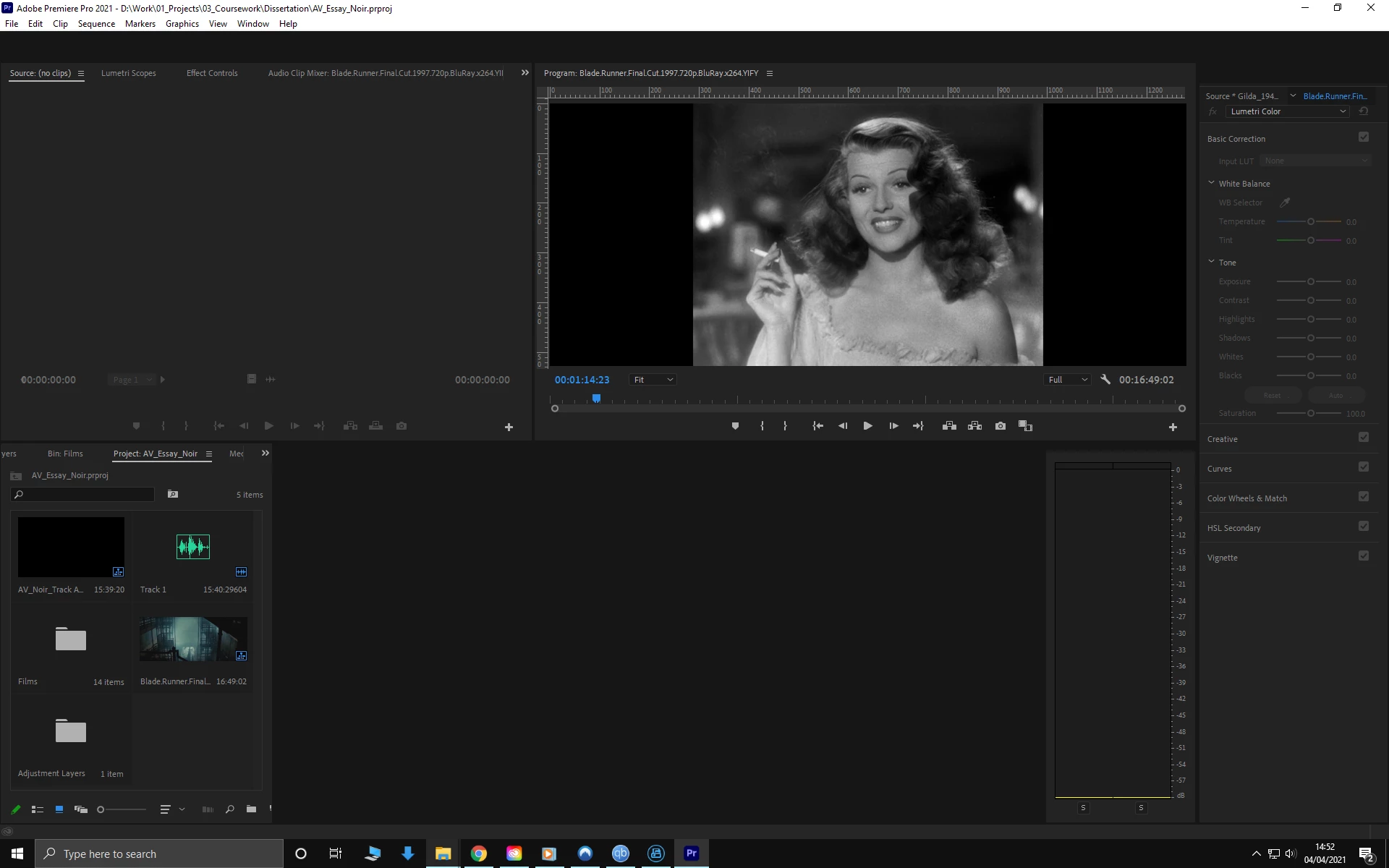1389x868 pixels.
Task: Open the Fit zoom level dropdown
Action: [x=653, y=380]
